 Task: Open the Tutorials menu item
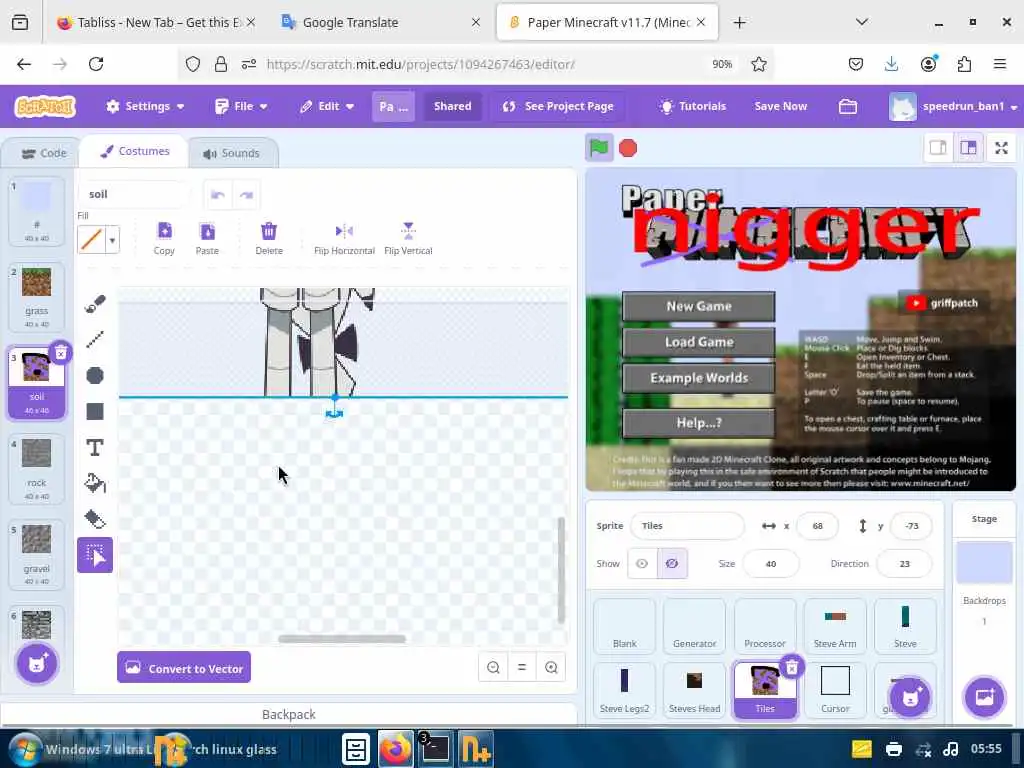click(692, 106)
